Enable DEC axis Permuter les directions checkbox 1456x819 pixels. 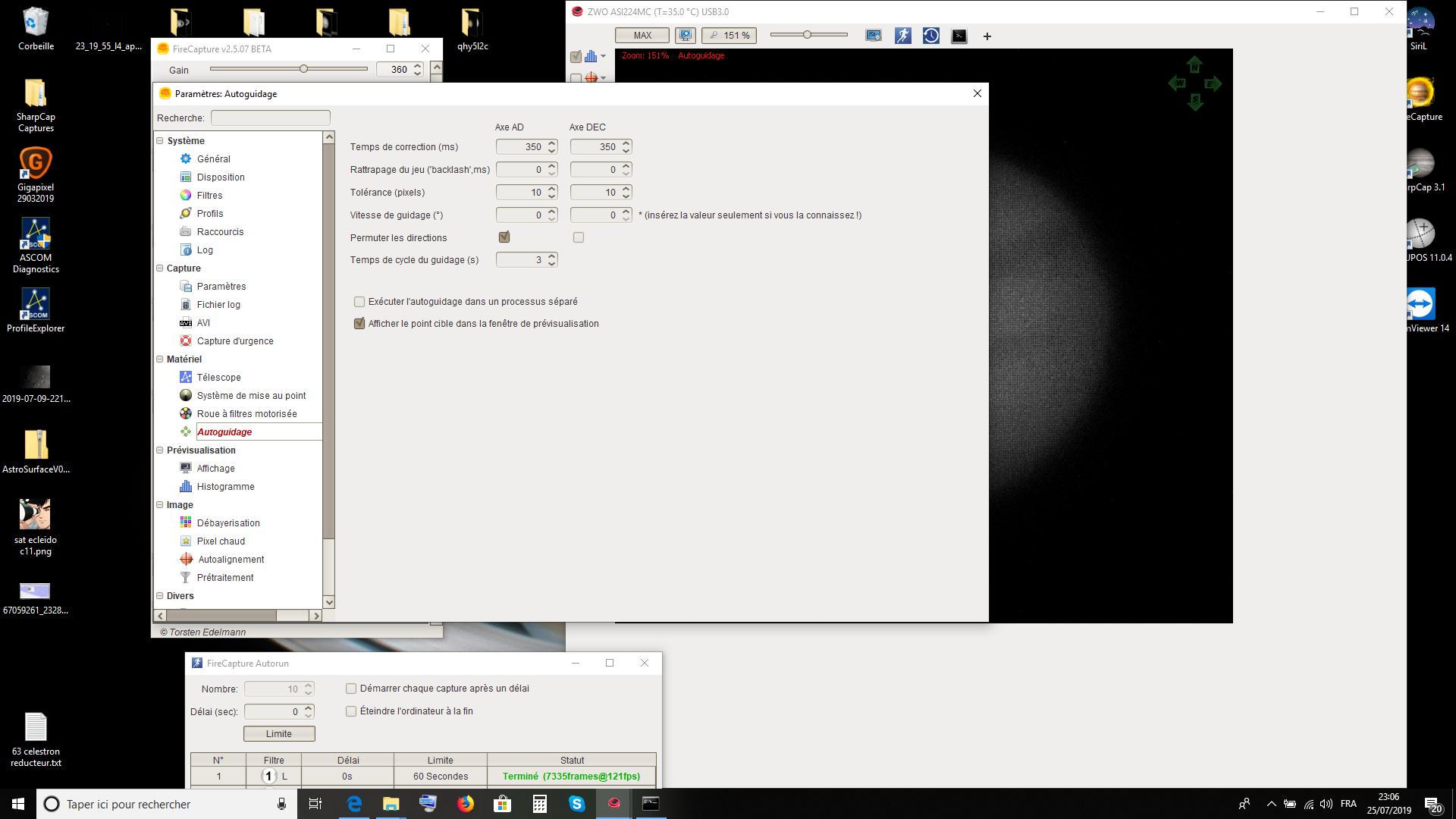coord(579,237)
